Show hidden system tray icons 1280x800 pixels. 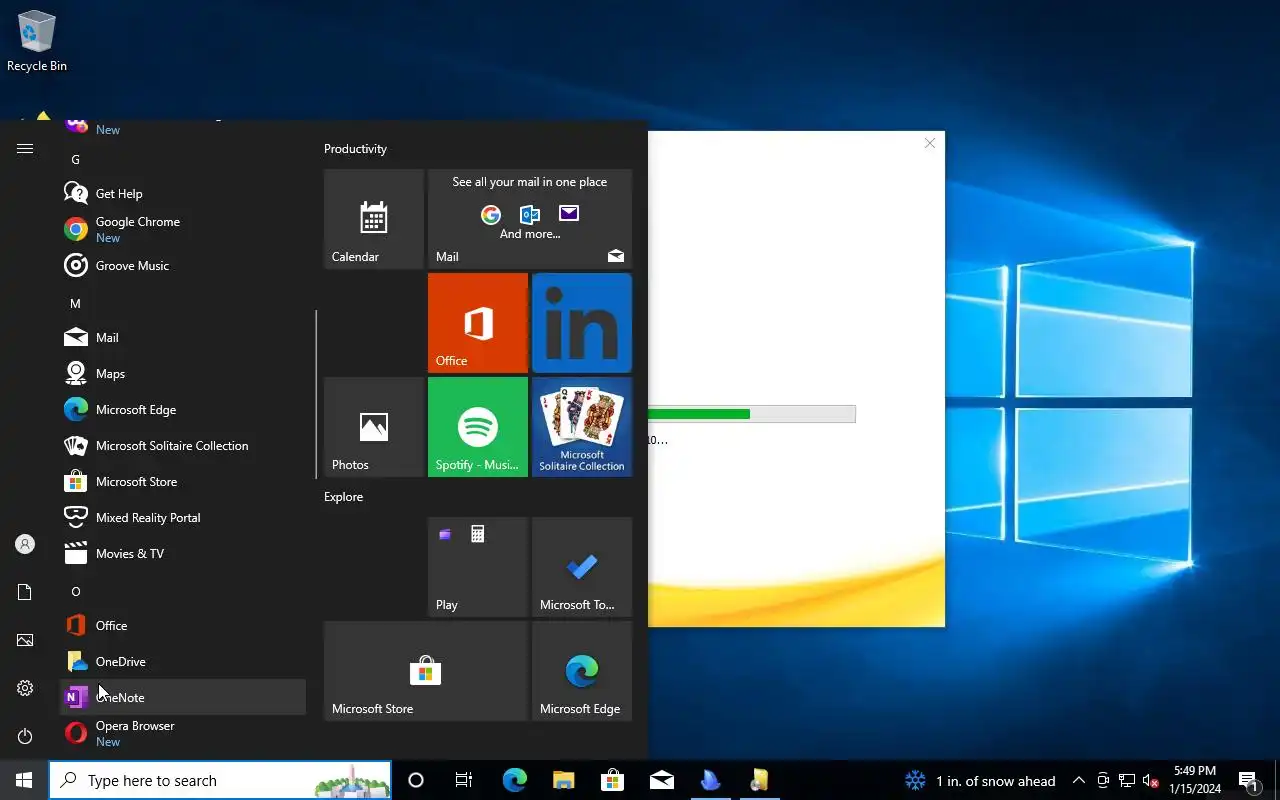(x=1079, y=781)
